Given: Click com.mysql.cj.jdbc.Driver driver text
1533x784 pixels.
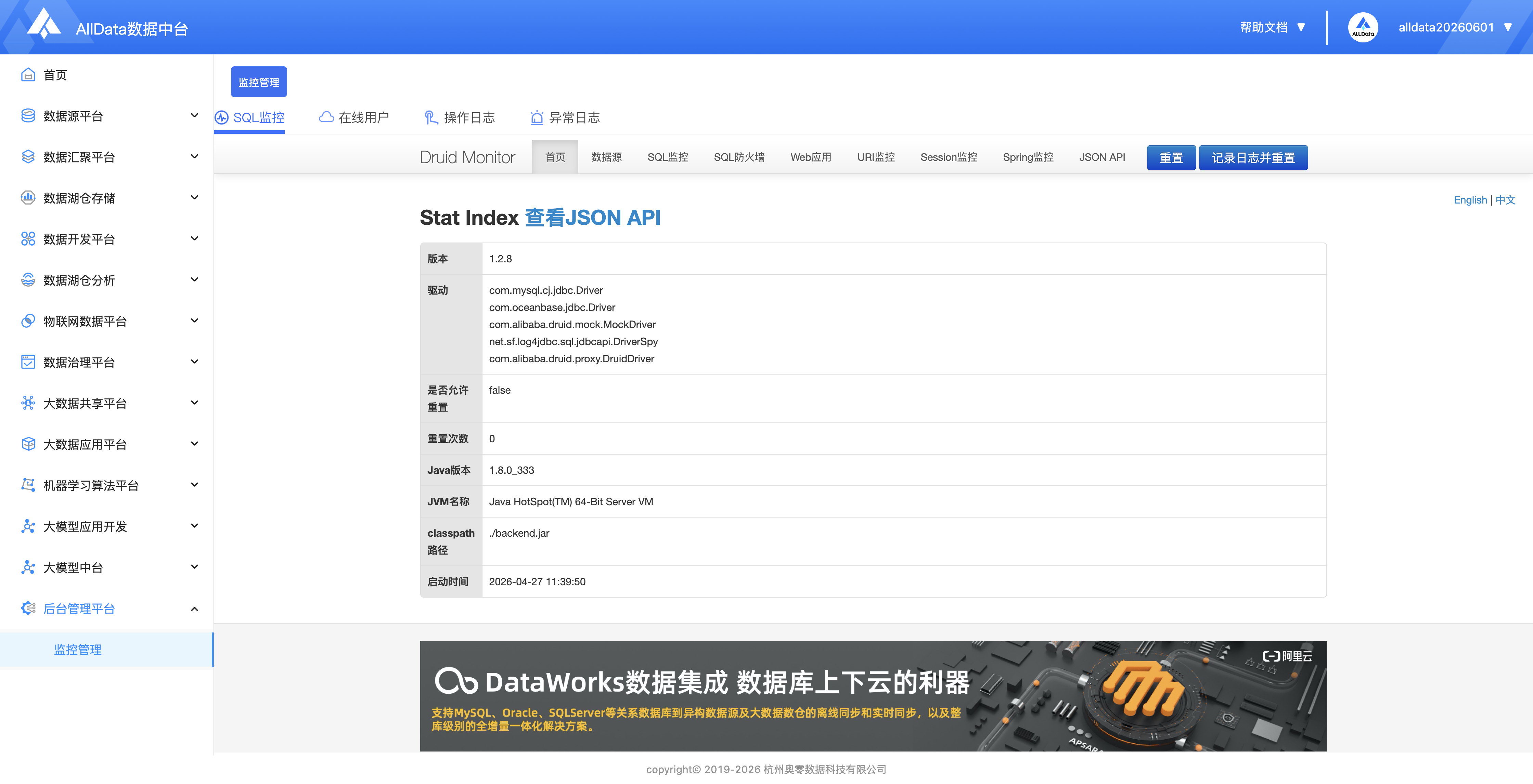Looking at the screenshot, I should (546, 290).
